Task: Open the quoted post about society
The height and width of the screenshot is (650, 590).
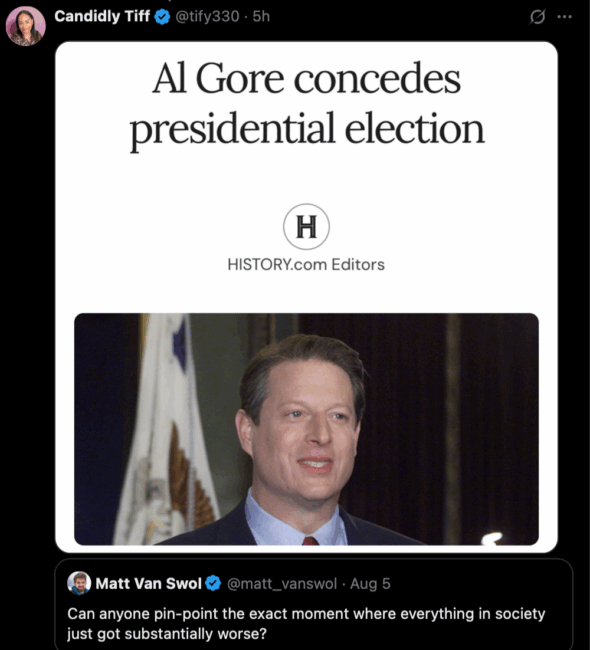Action: tap(314, 604)
